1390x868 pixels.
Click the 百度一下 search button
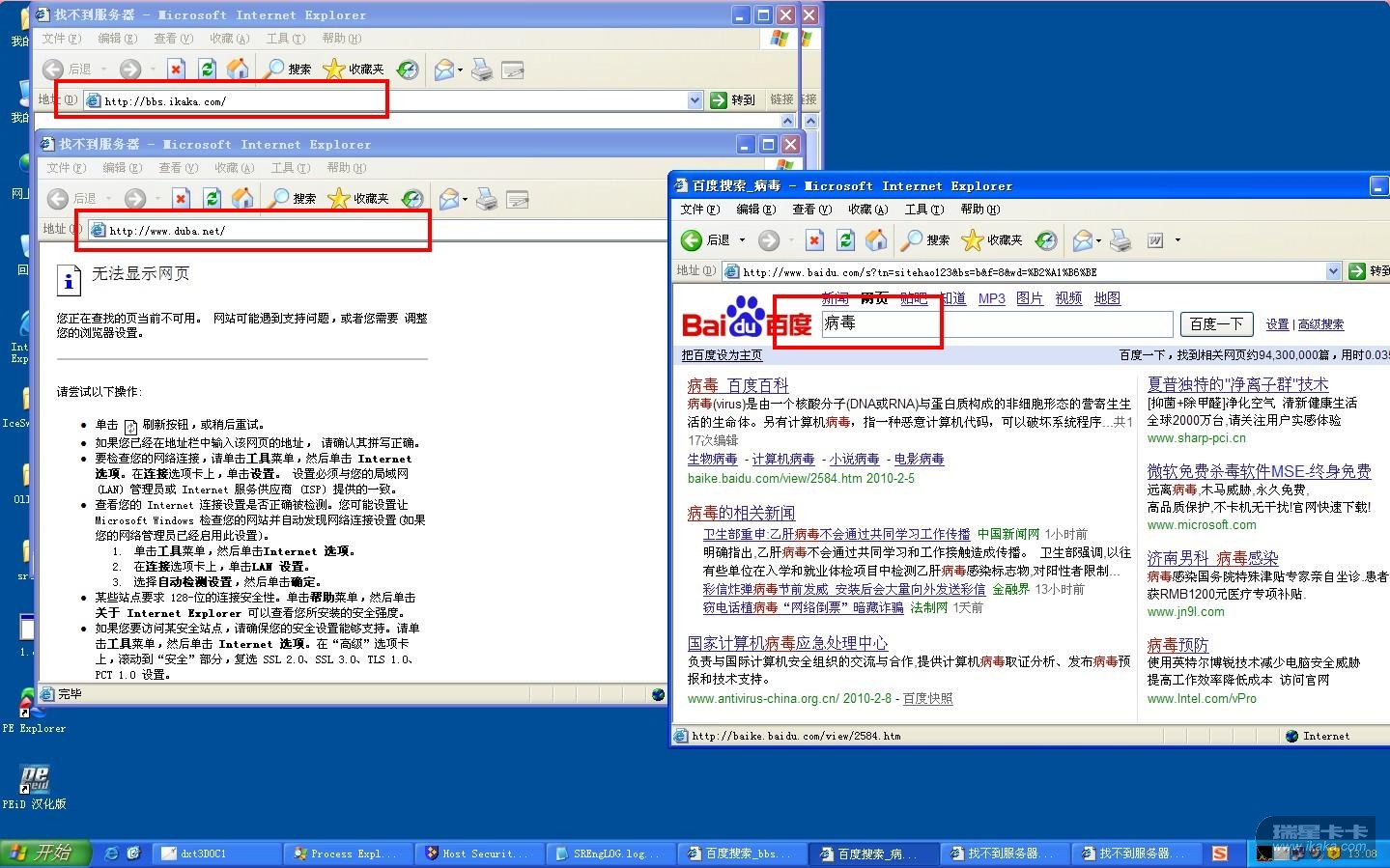(1216, 324)
